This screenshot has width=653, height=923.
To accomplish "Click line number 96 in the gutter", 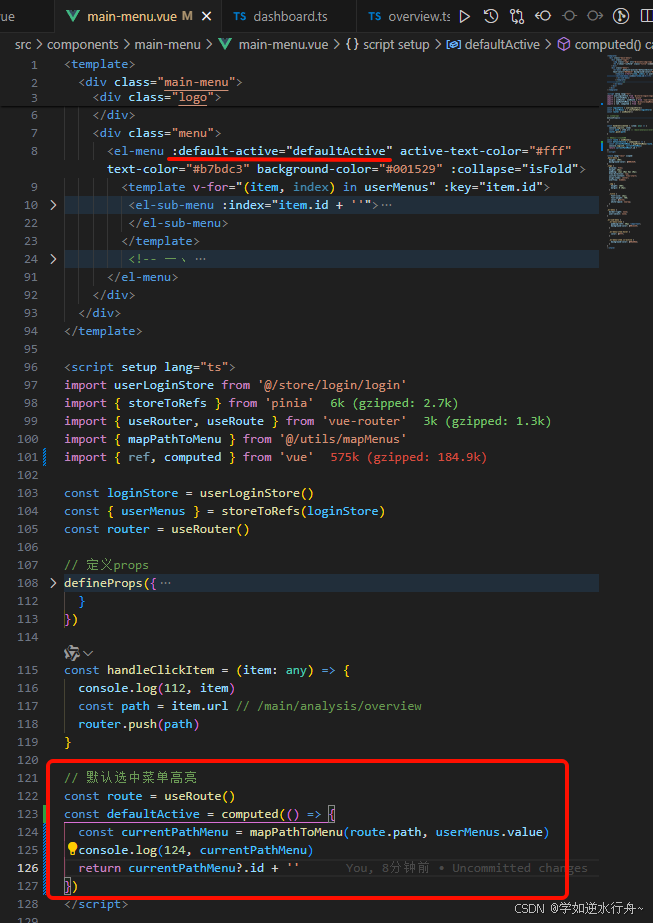I will point(31,367).
